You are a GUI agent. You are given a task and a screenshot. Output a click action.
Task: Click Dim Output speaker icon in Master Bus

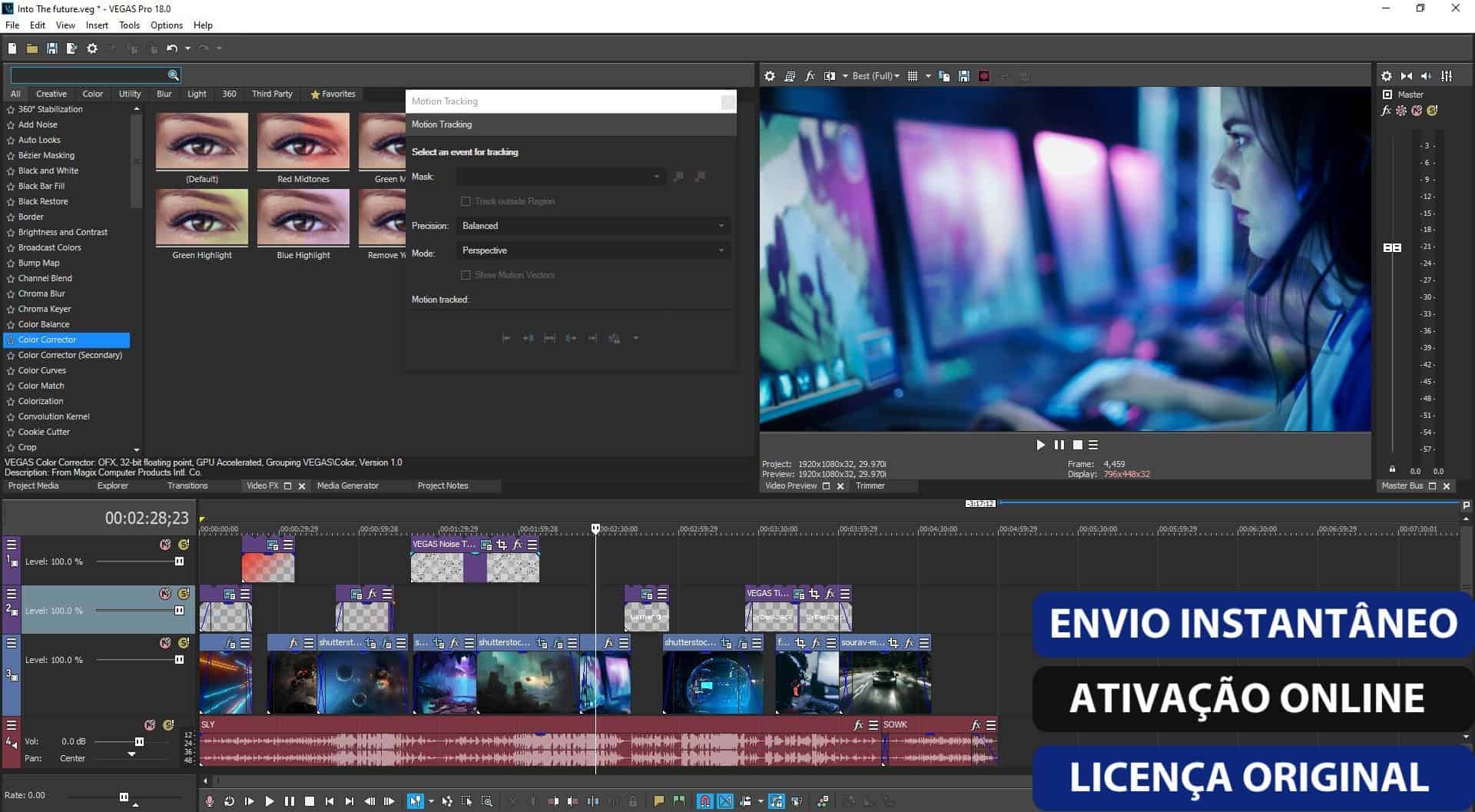tap(1427, 76)
